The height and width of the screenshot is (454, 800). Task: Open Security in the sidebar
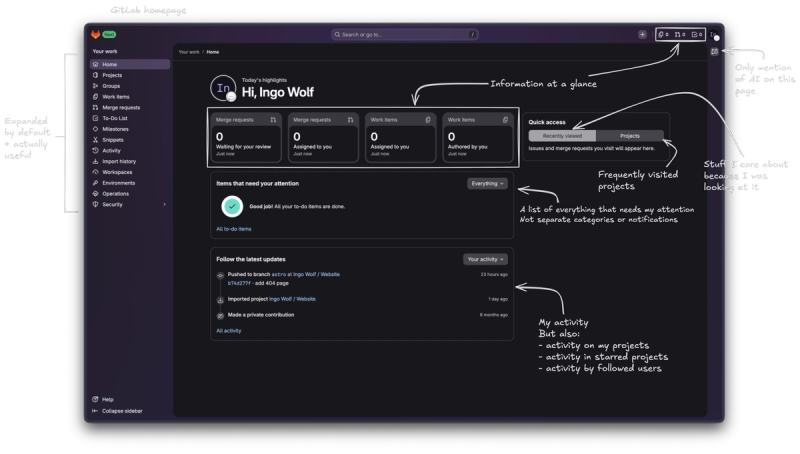click(x=130, y=205)
